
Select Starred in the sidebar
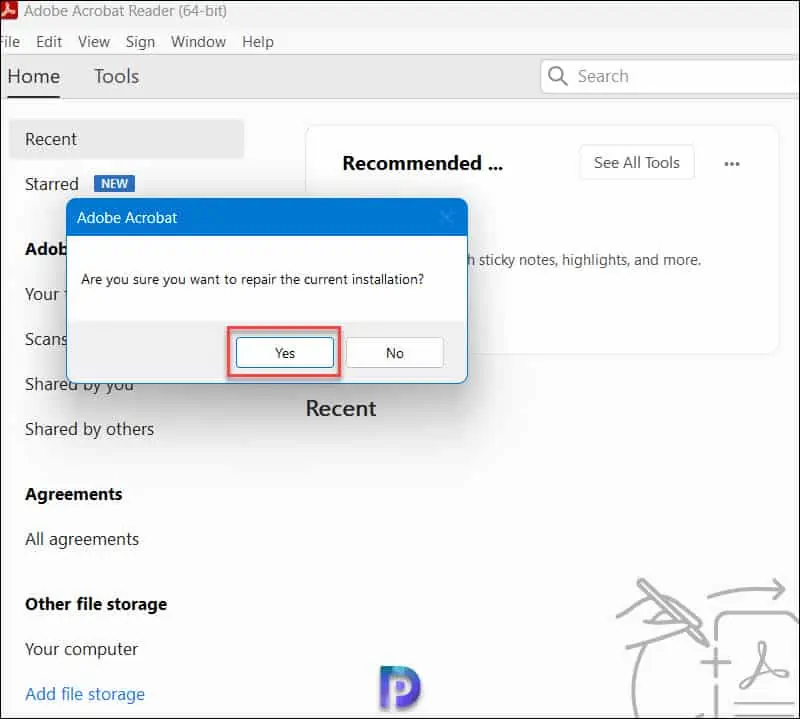tap(52, 184)
